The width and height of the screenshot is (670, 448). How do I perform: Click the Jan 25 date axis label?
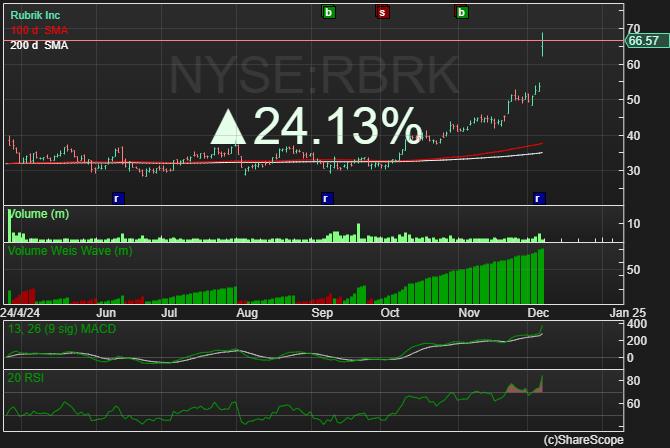point(628,313)
